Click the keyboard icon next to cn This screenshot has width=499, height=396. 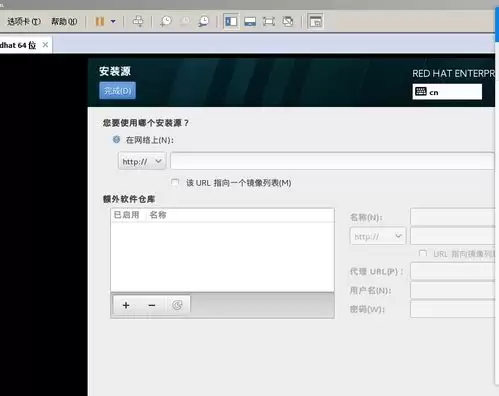[x=421, y=91]
